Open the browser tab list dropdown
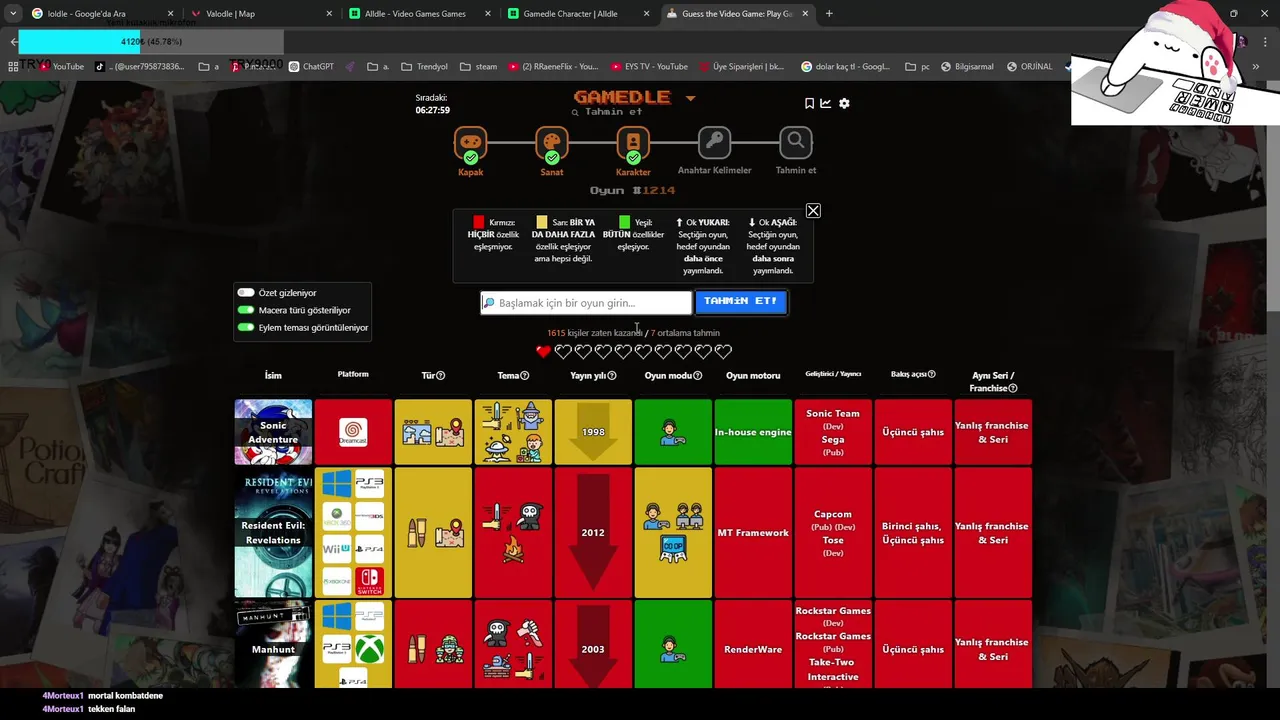 click(13, 14)
